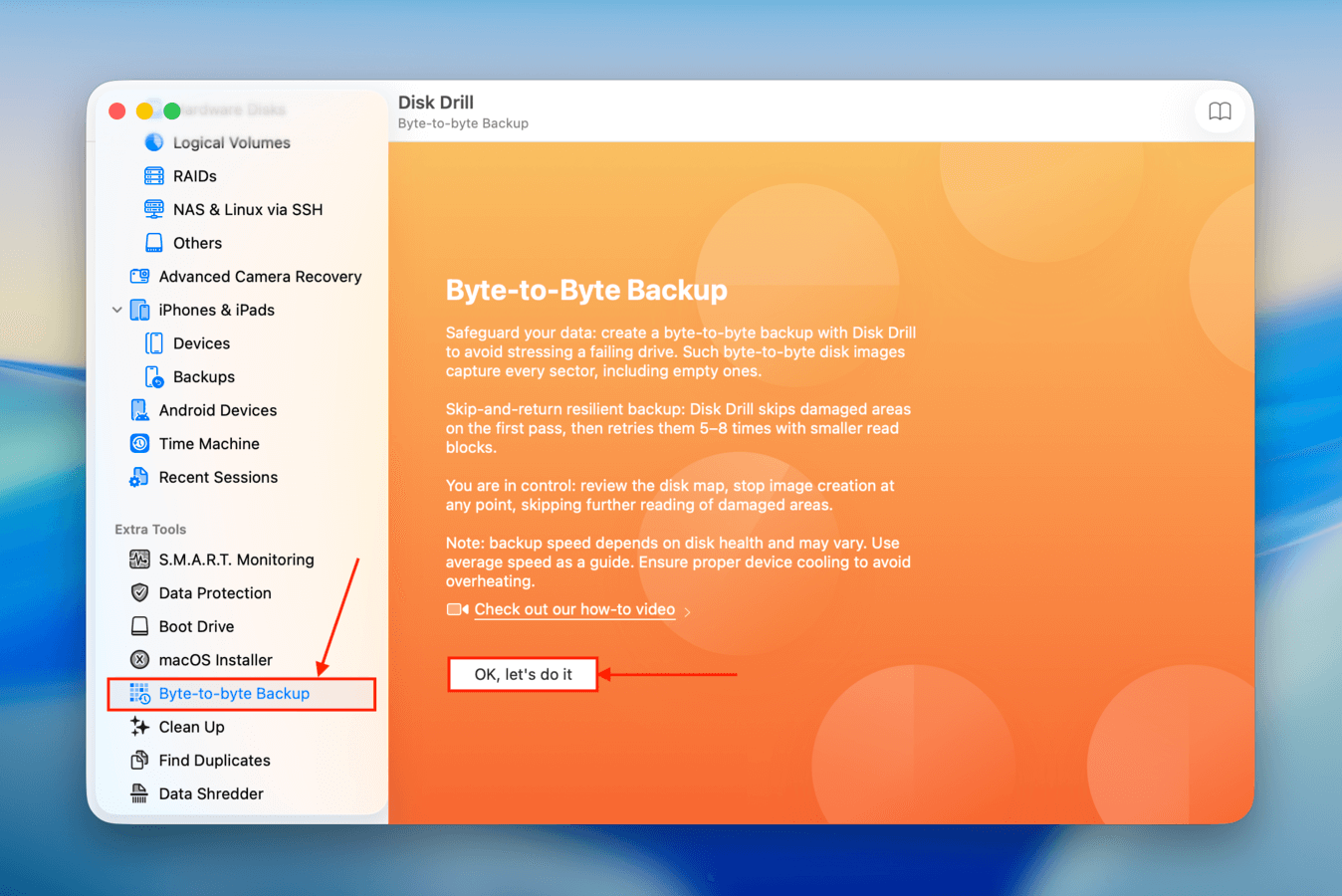
Task: Open the documentation book icon
Action: [1220, 111]
